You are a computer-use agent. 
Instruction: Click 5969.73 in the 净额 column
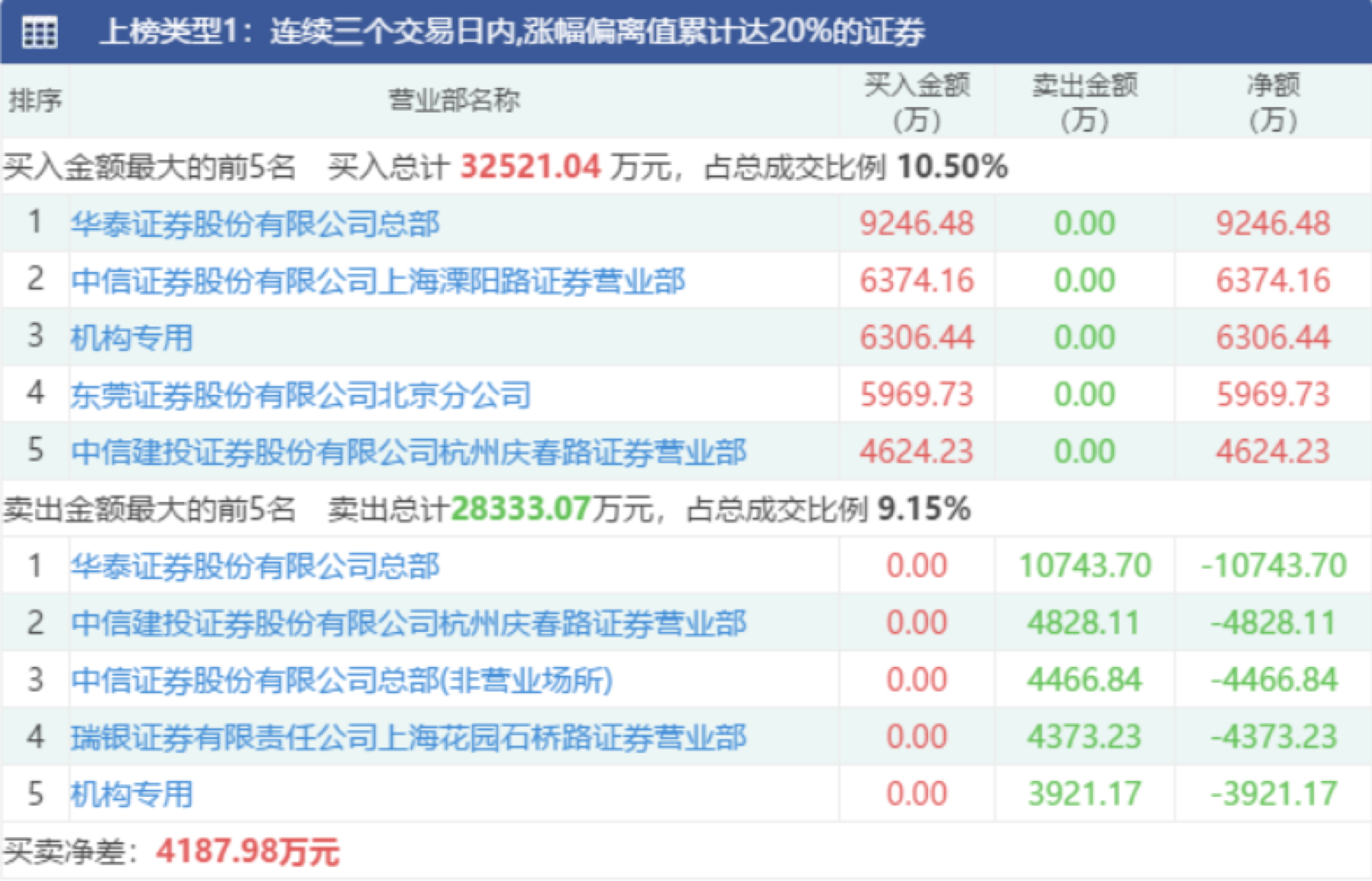point(1273,395)
